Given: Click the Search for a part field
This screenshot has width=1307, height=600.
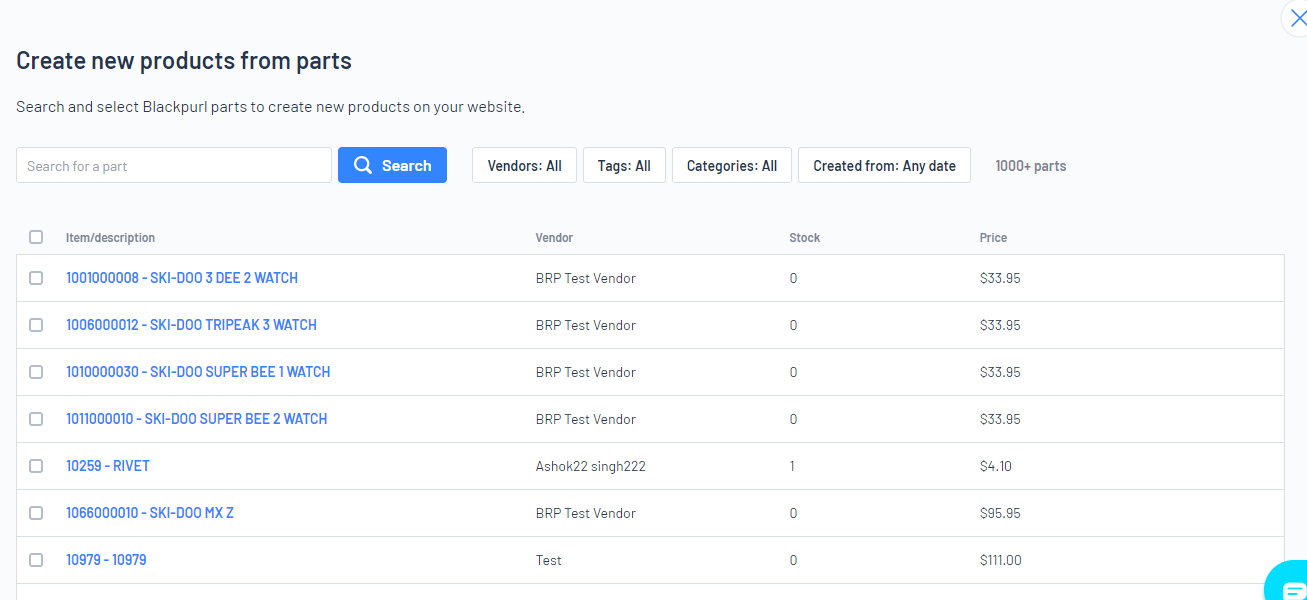Looking at the screenshot, I should pyautogui.click(x=174, y=166).
